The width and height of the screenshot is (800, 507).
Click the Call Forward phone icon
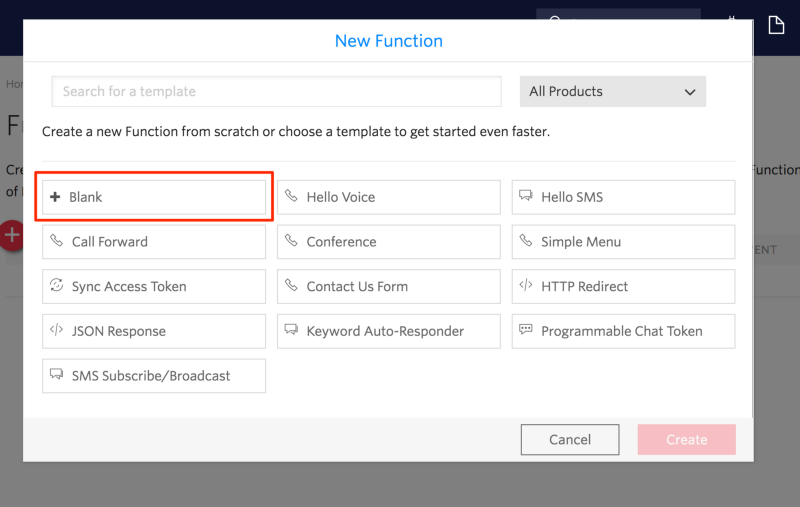(x=56, y=241)
